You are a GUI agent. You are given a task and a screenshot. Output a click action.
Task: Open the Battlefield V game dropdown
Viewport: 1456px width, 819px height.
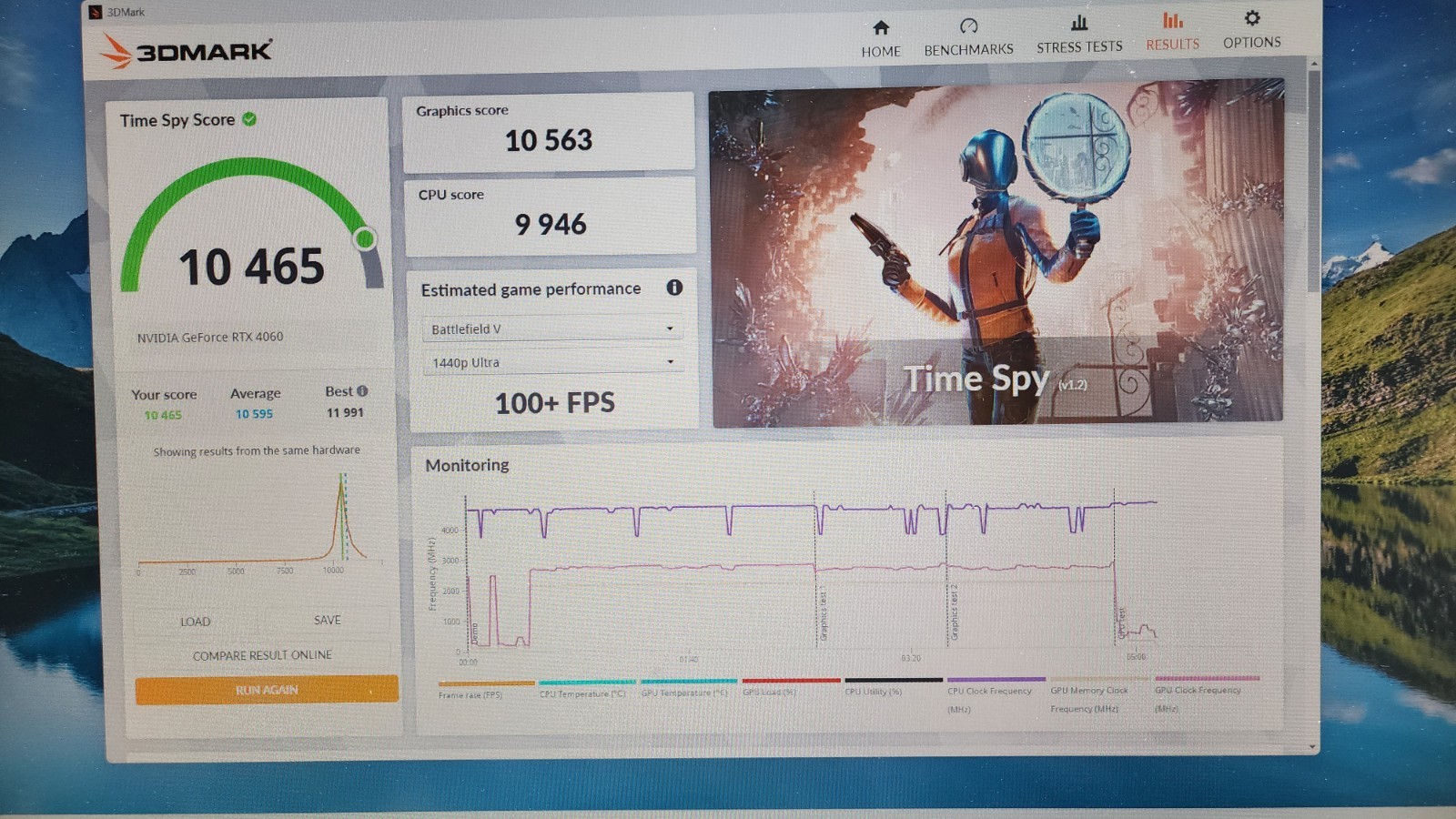551,329
